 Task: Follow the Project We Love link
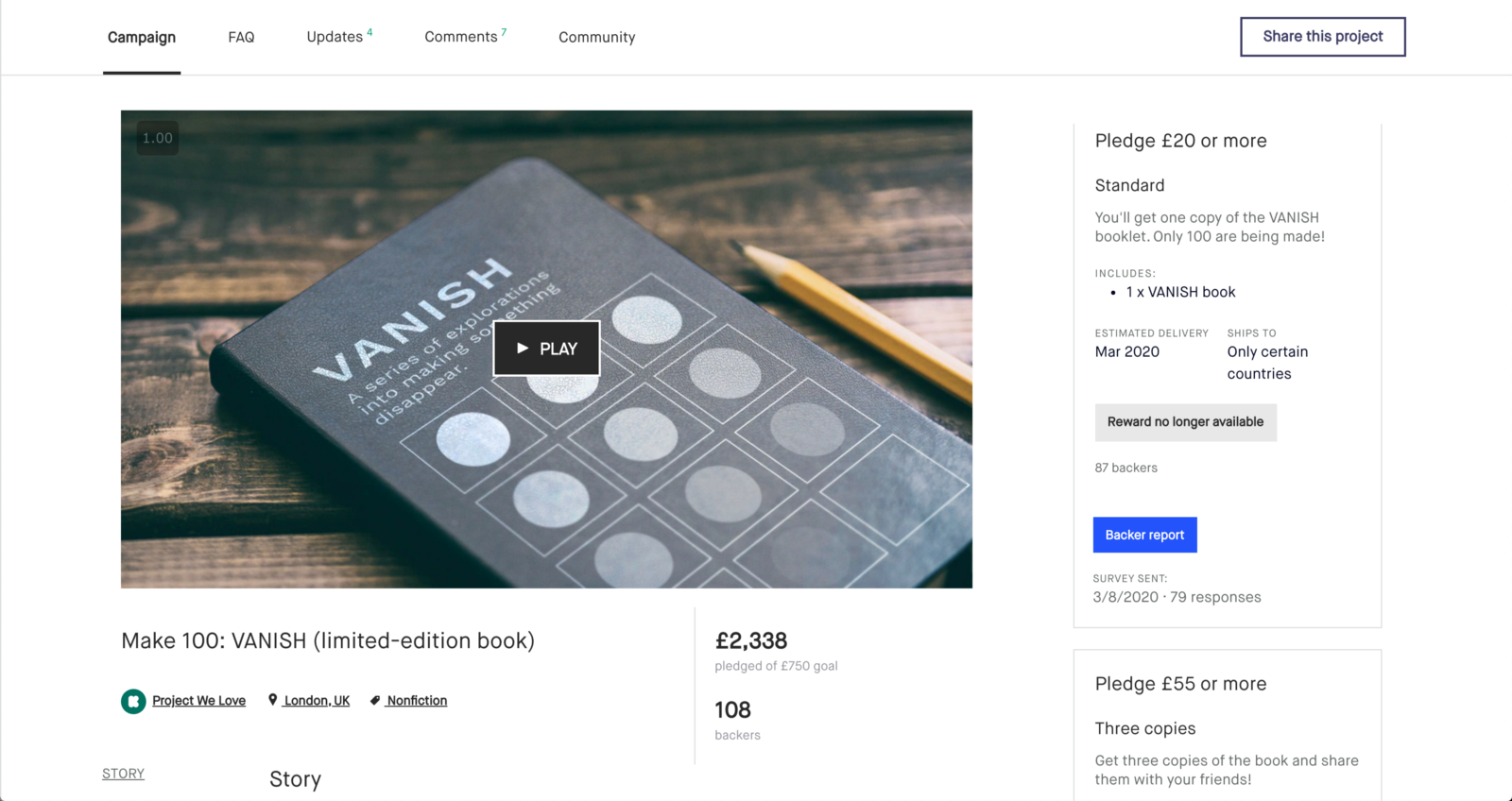point(198,701)
